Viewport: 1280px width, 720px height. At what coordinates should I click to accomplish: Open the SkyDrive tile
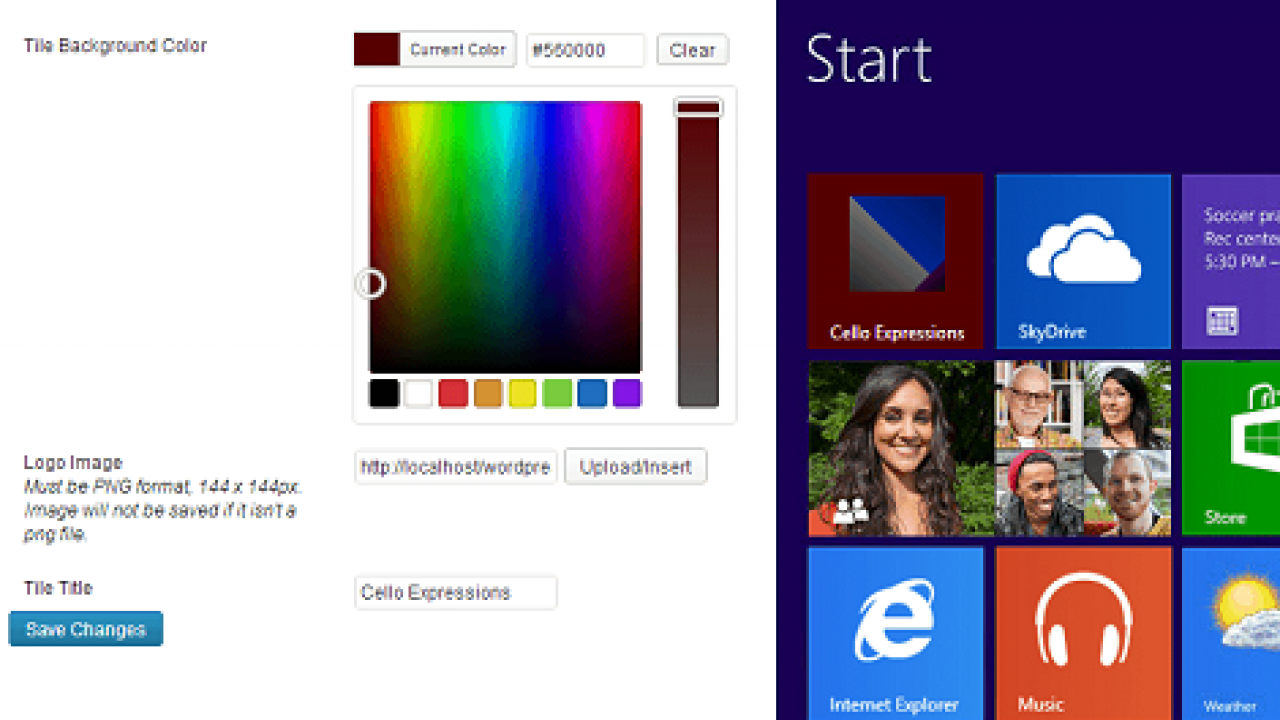pyautogui.click(x=1083, y=261)
